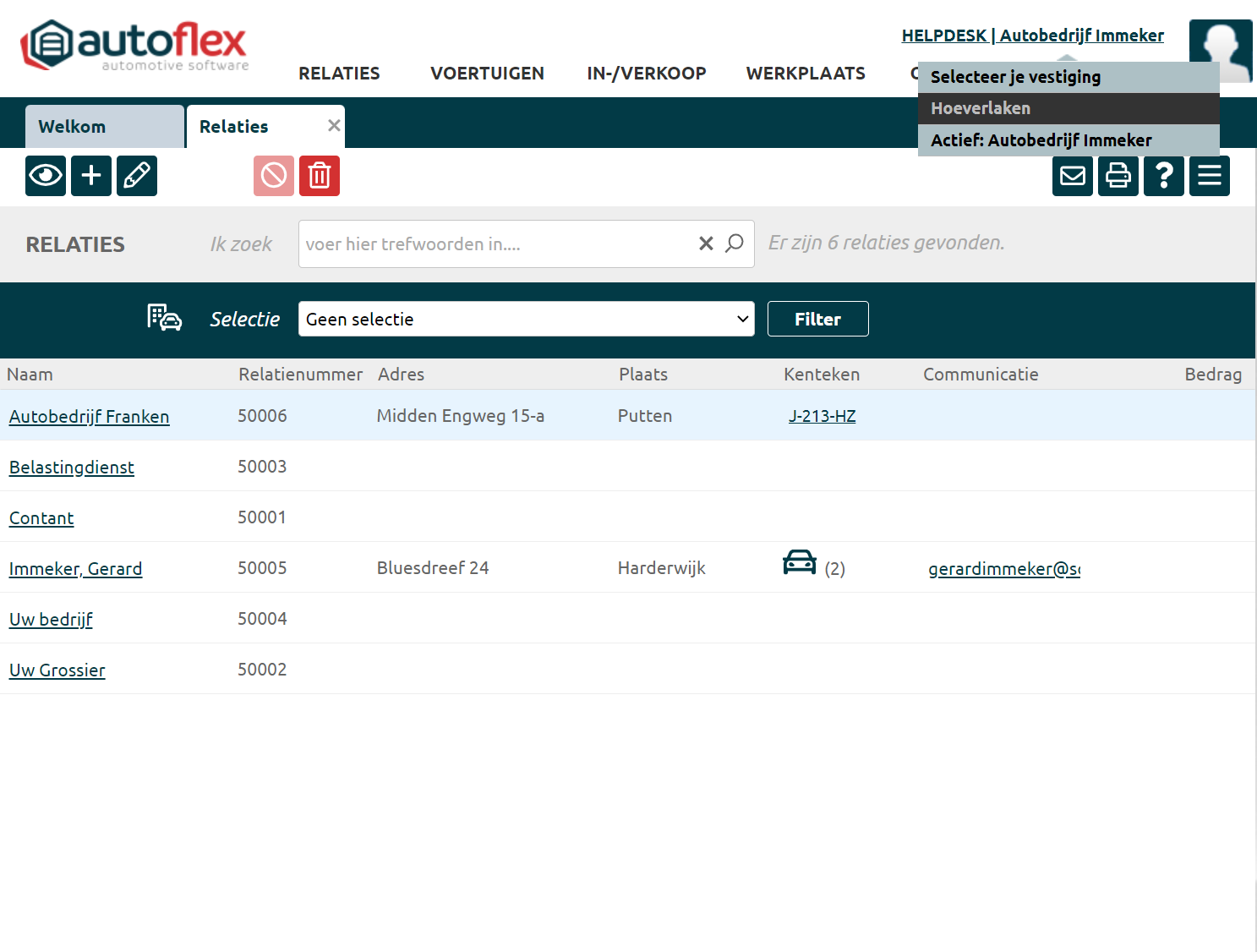Expand the Geen selectie dropdown

click(526, 320)
